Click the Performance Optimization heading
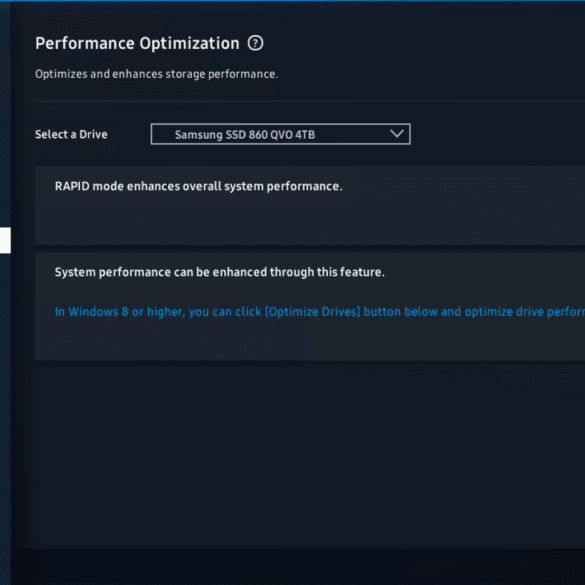Viewport: 585px width, 585px height. click(137, 44)
